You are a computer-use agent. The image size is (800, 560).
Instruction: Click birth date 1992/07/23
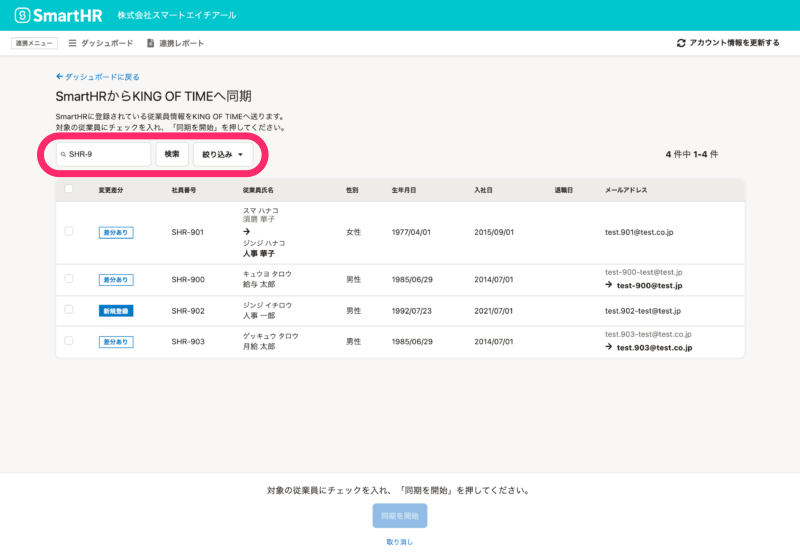tap(412, 311)
